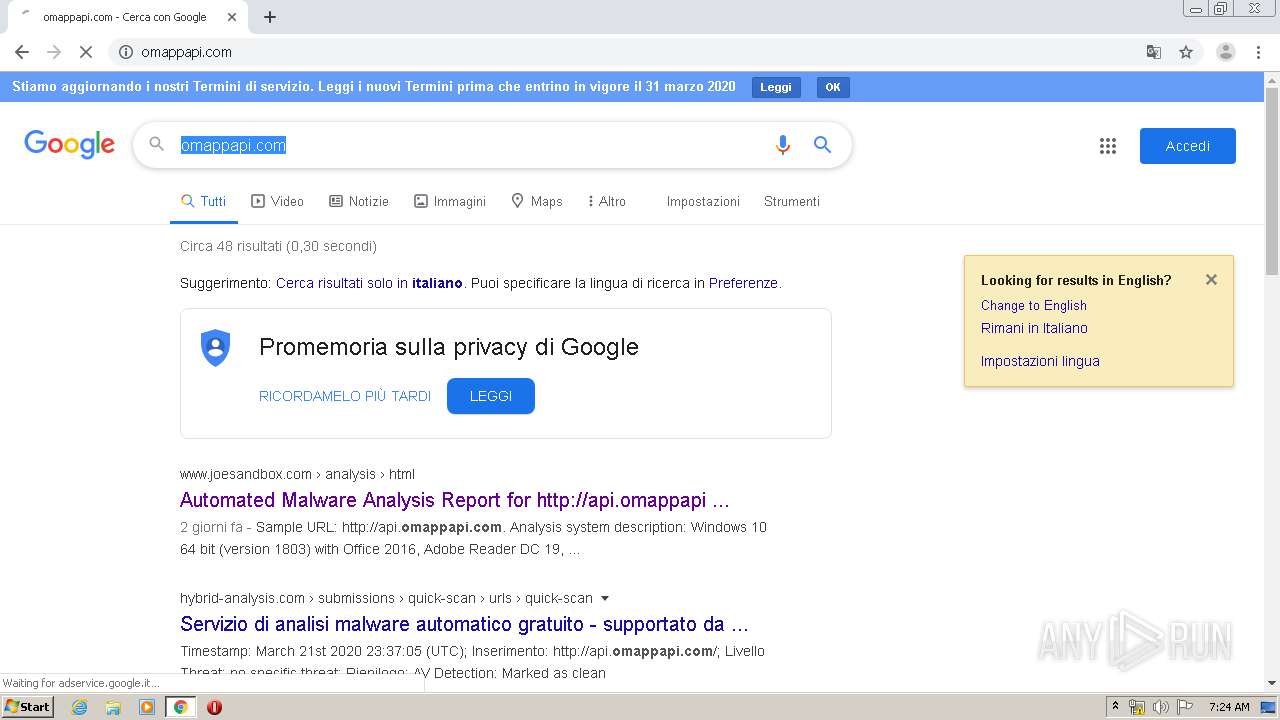Click the vertical page scrollbar thumb

tap(1272, 180)
